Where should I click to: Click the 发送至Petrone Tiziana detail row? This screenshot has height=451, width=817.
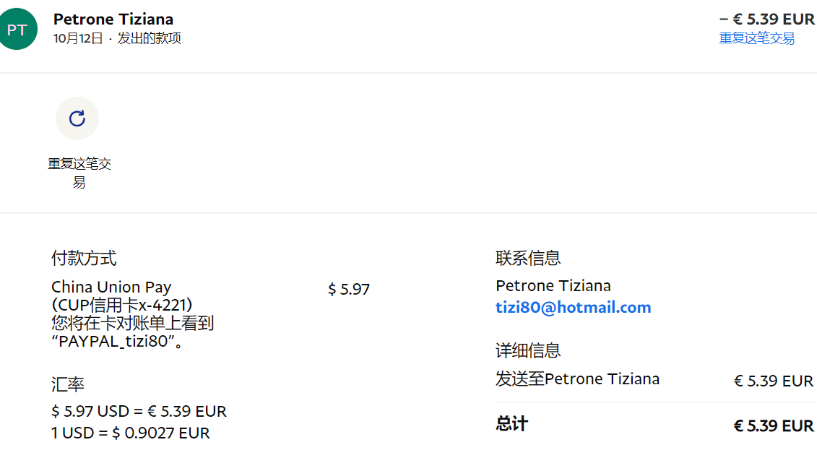[x=577, y=379]
